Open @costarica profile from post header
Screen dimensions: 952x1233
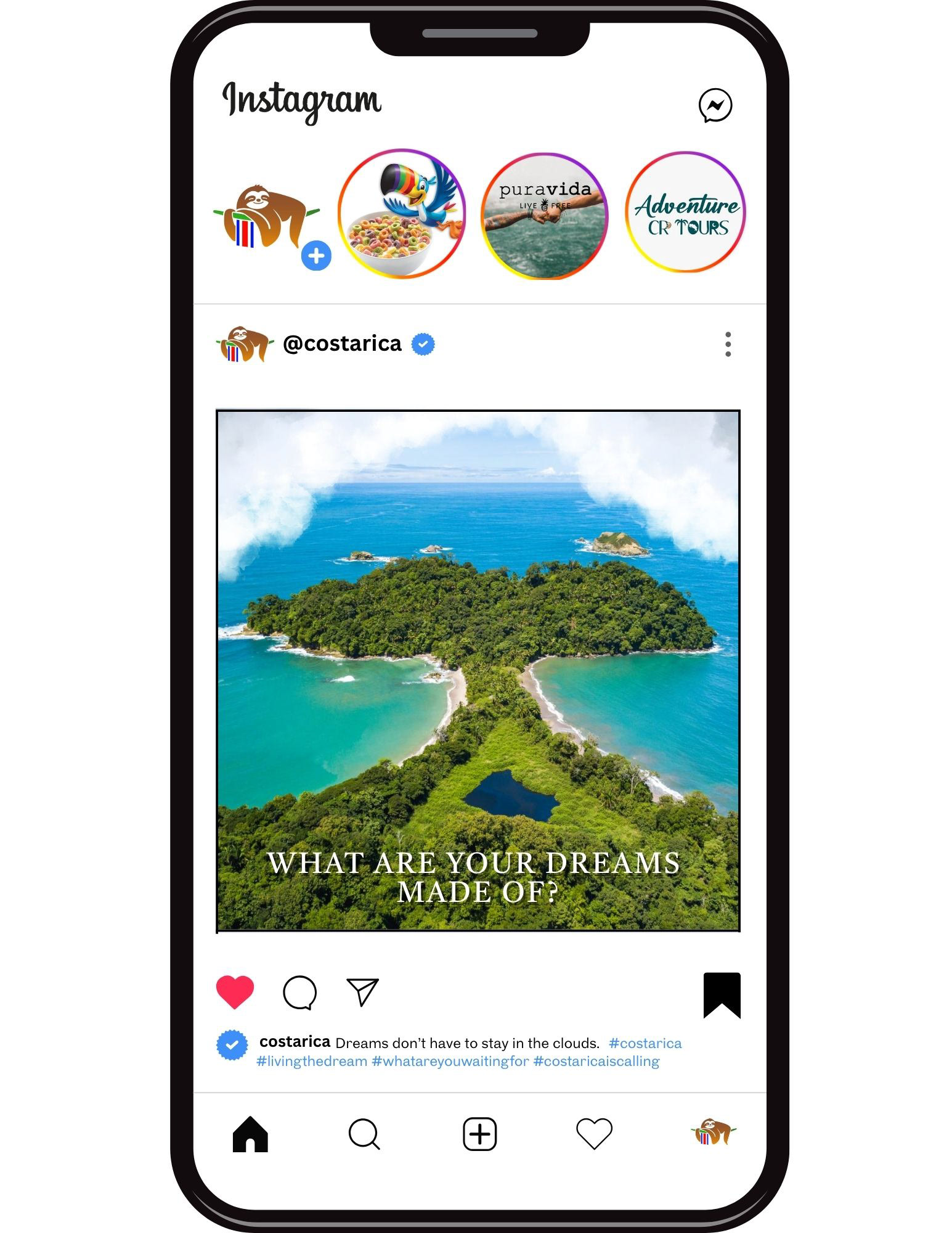(342, 343)
